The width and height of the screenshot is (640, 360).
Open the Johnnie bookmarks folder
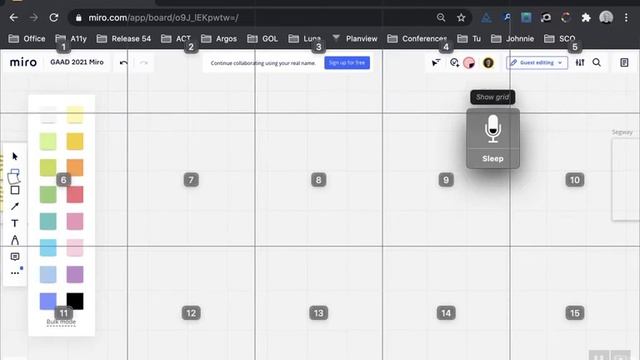pyautogui.click(x=512, y=39)
